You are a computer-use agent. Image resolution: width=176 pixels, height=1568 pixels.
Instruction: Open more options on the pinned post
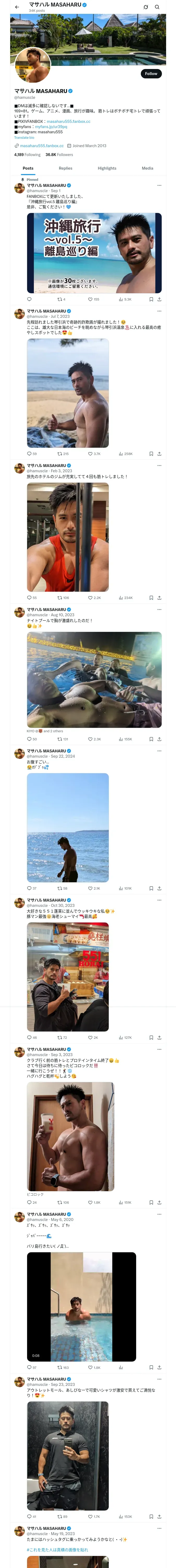[159, 185]
